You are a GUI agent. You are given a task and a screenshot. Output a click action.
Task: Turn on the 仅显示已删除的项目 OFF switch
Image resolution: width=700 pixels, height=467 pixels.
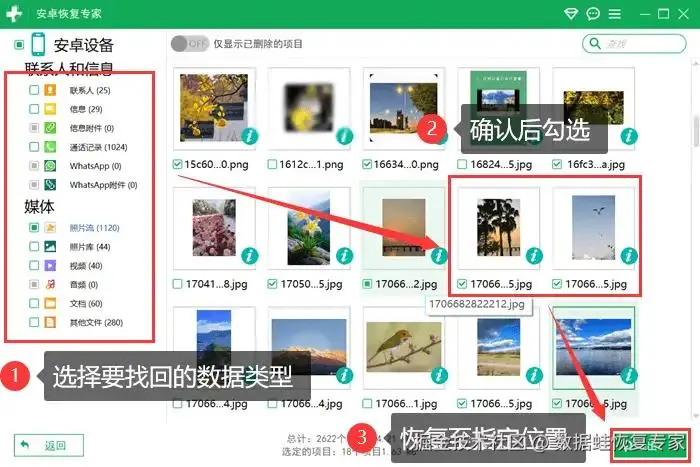[190, 44]
